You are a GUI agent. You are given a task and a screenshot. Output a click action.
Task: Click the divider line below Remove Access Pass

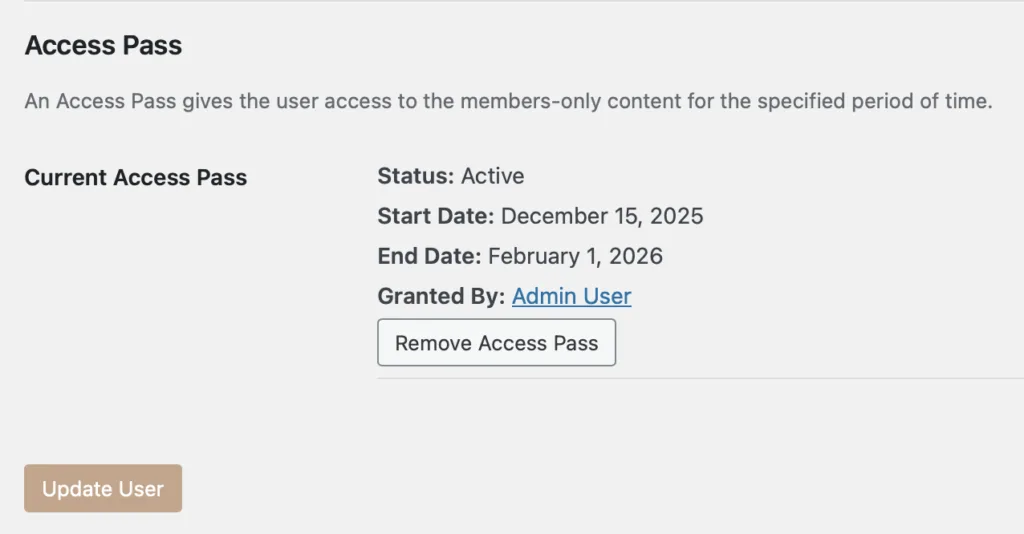(700, 379)
